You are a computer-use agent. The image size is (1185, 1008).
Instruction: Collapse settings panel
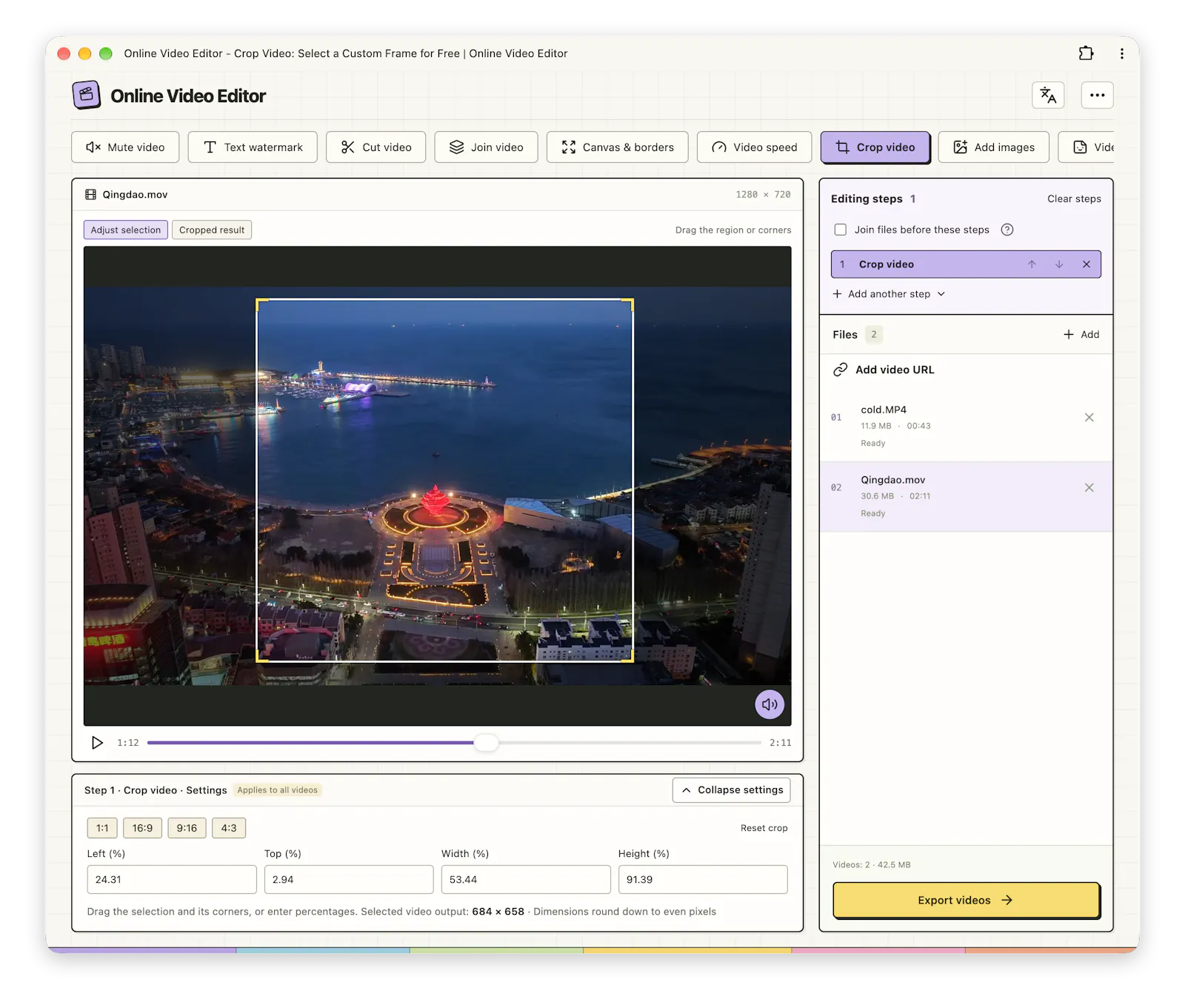click(x=732, y=790)
